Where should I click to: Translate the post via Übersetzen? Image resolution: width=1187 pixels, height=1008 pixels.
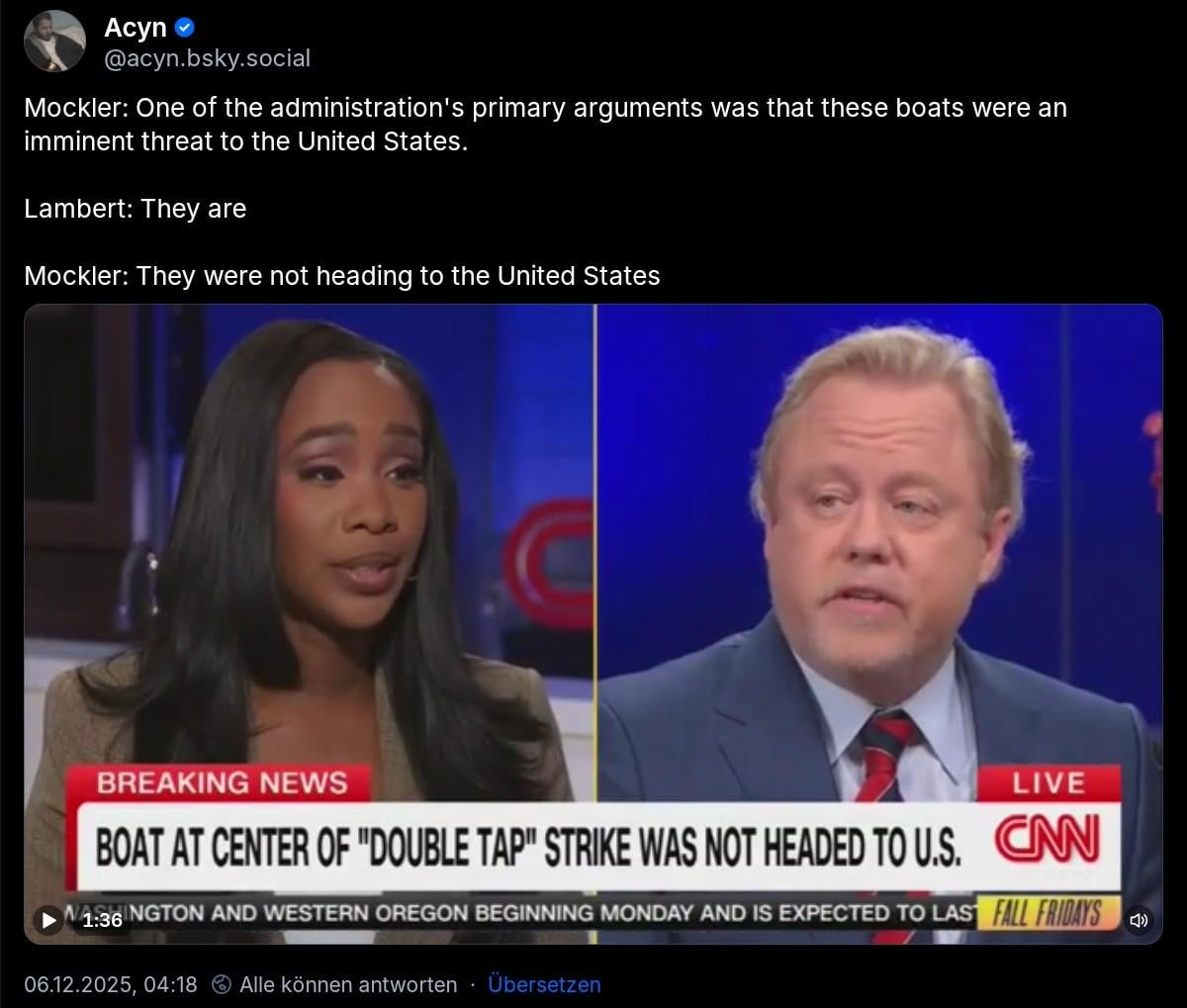pyautogui.click(x=544, y=984)
